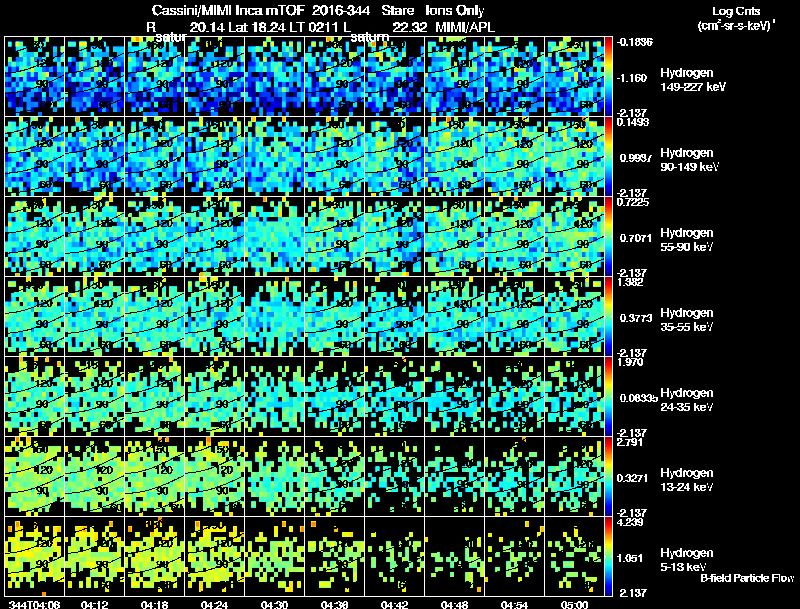Screen dimensions: 800x609
Task: Open the 24-35 keV panel at 04:48
Action: (455, 396)
